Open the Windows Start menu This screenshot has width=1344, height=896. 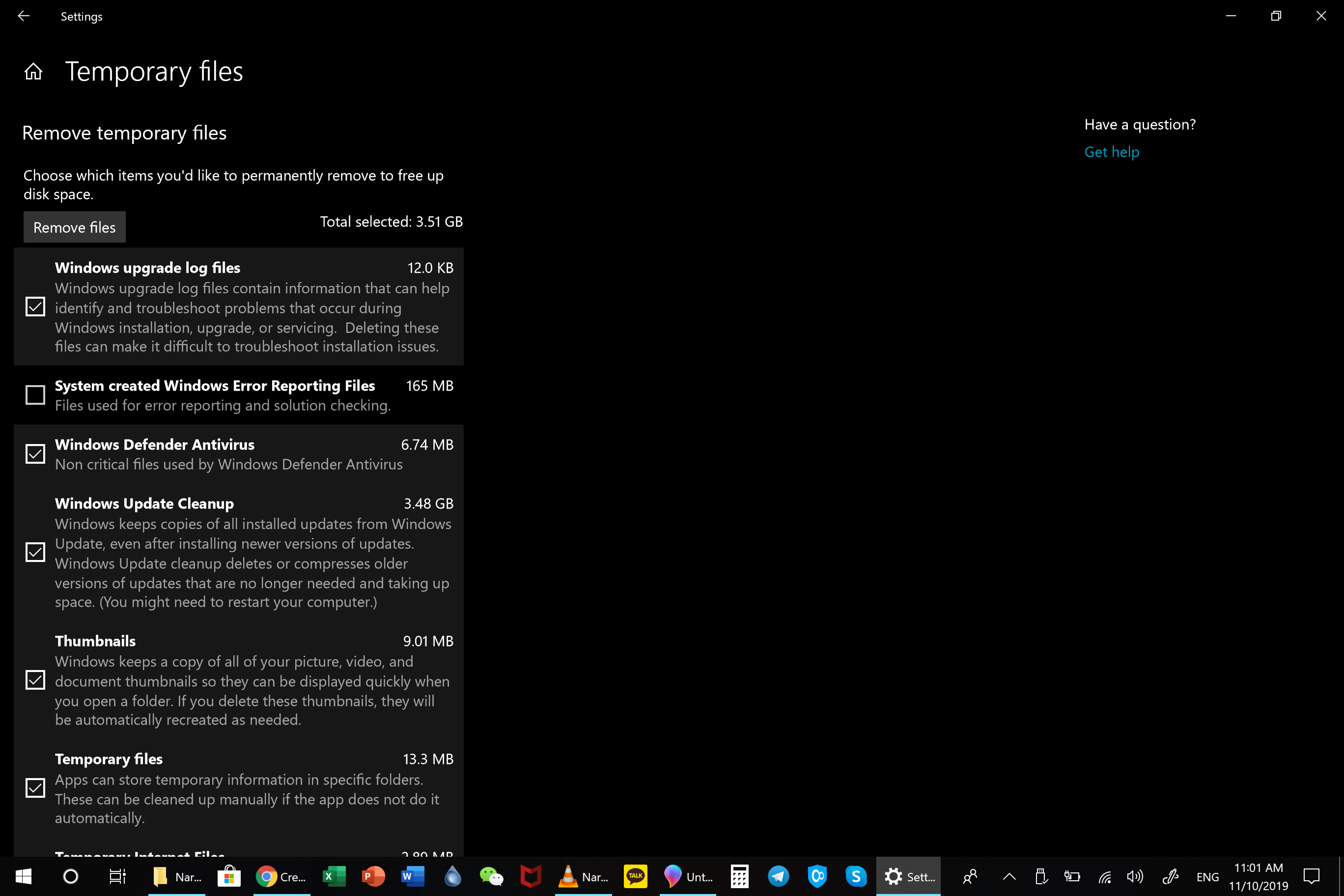(x=23, y=876)
